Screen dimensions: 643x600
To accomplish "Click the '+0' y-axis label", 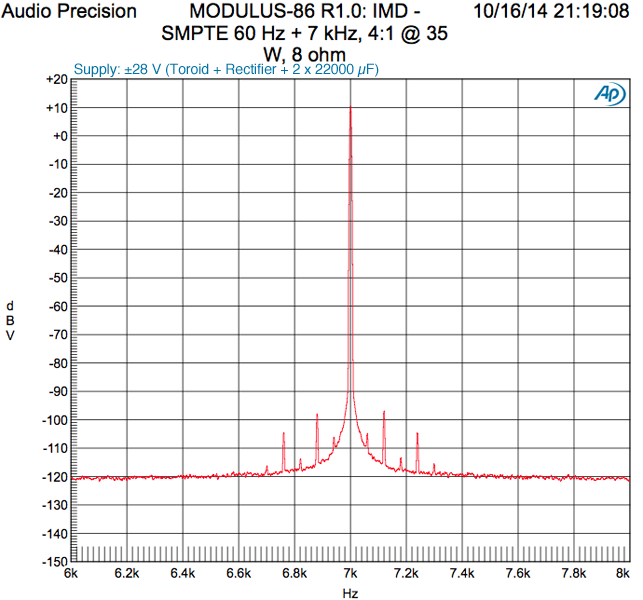I will (60, 136).
